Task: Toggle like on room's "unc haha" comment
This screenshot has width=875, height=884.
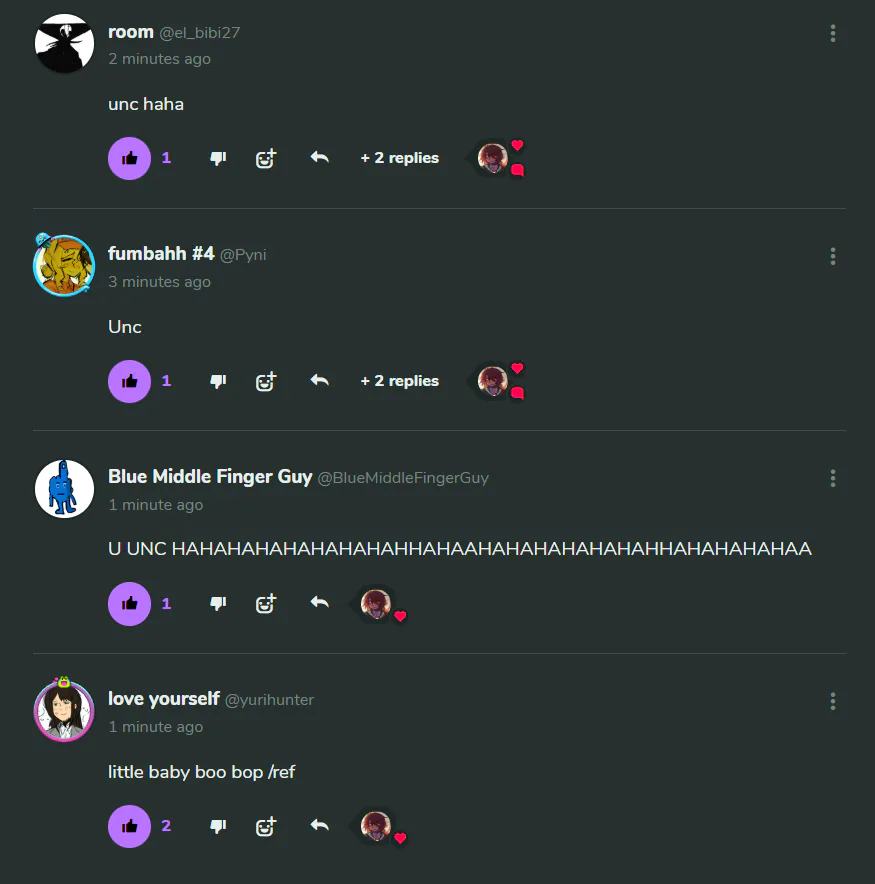Action: click(129, 158)
